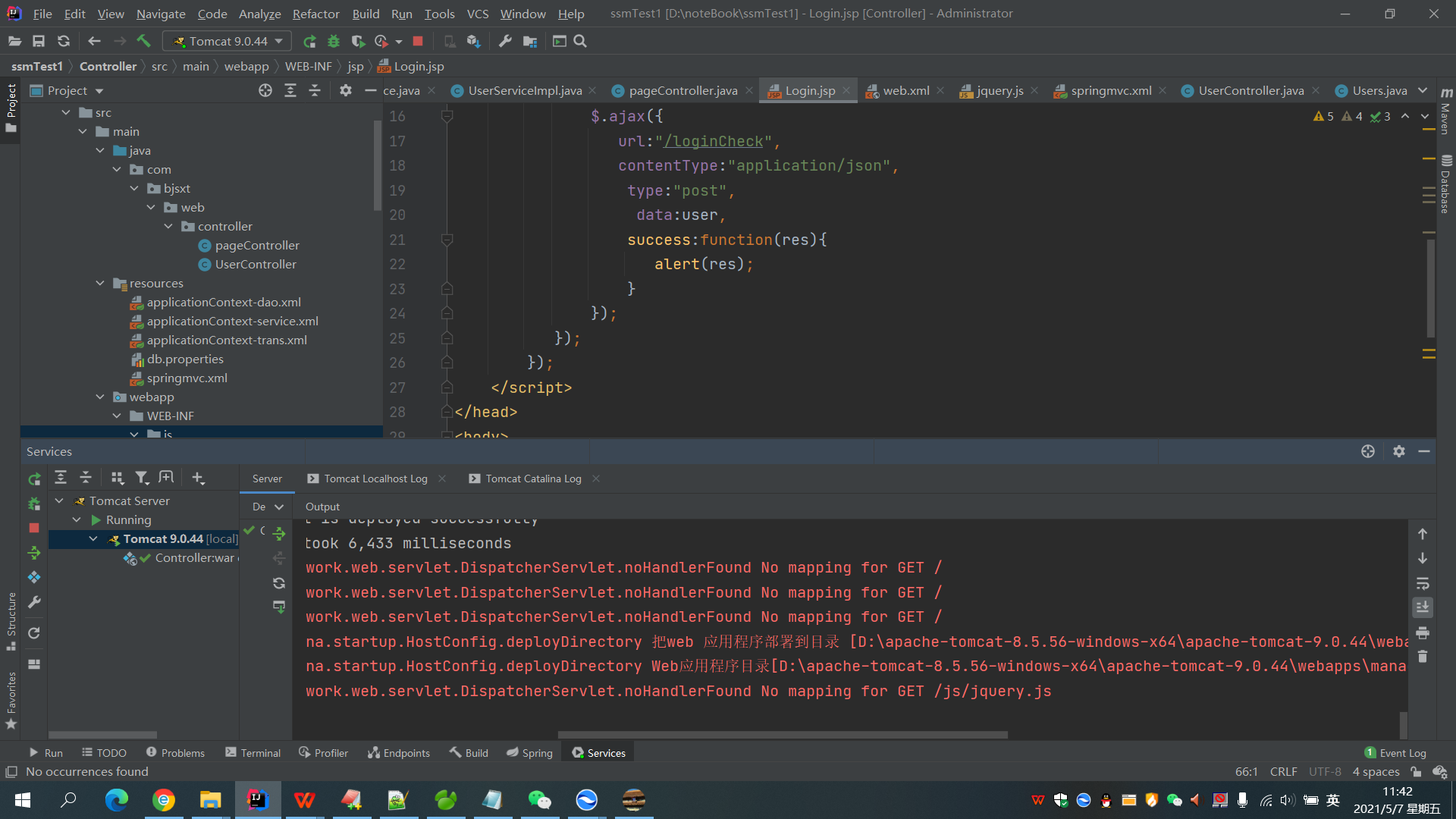Open the Project panel options gear
This screenshot has width=1456, height=819.
[x=345, y=90]
